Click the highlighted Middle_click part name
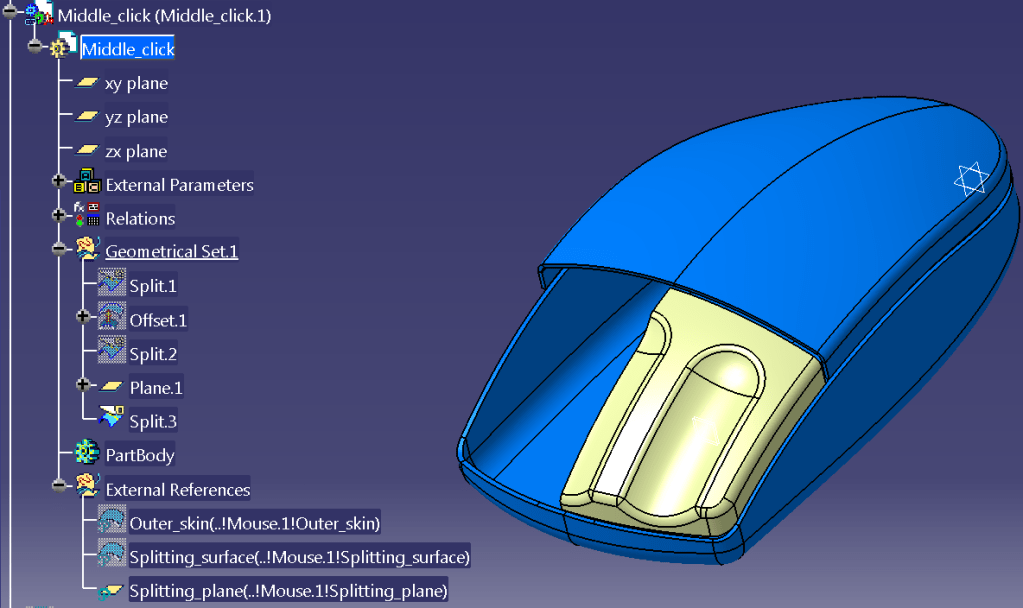 (128, 49)
